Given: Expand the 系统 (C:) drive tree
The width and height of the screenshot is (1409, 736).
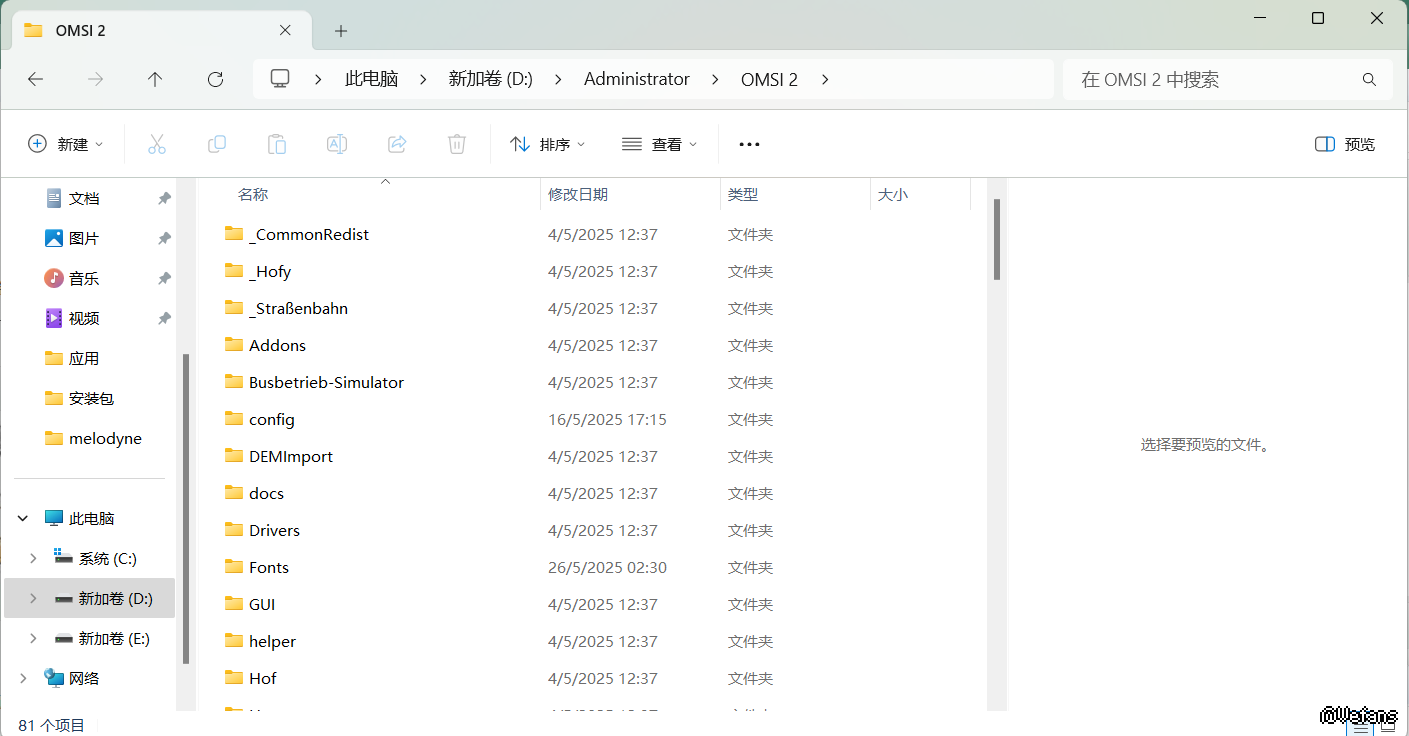Looking at the screenshot, I should click(33, 558).
